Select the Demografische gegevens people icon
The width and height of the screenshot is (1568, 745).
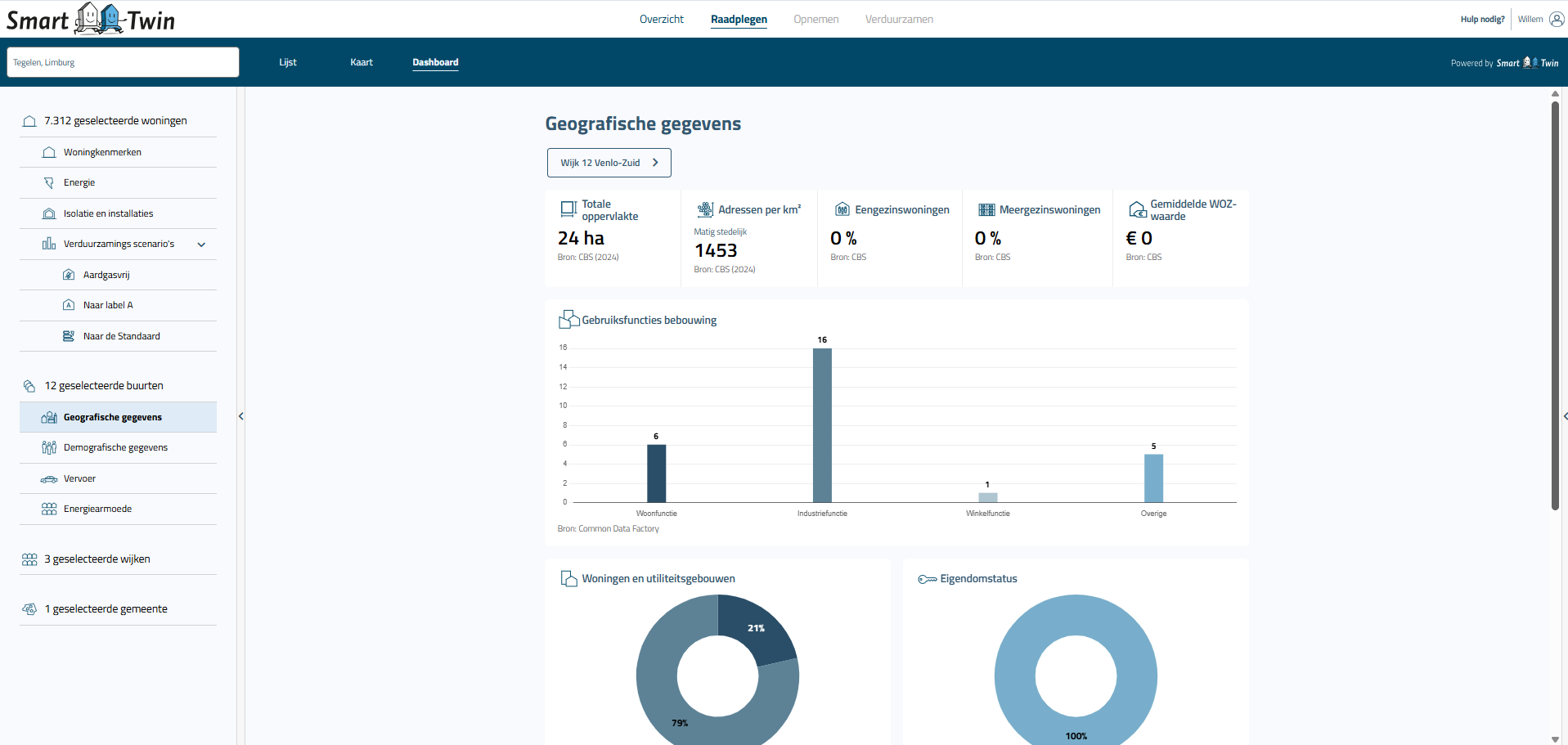pos(49,447)
